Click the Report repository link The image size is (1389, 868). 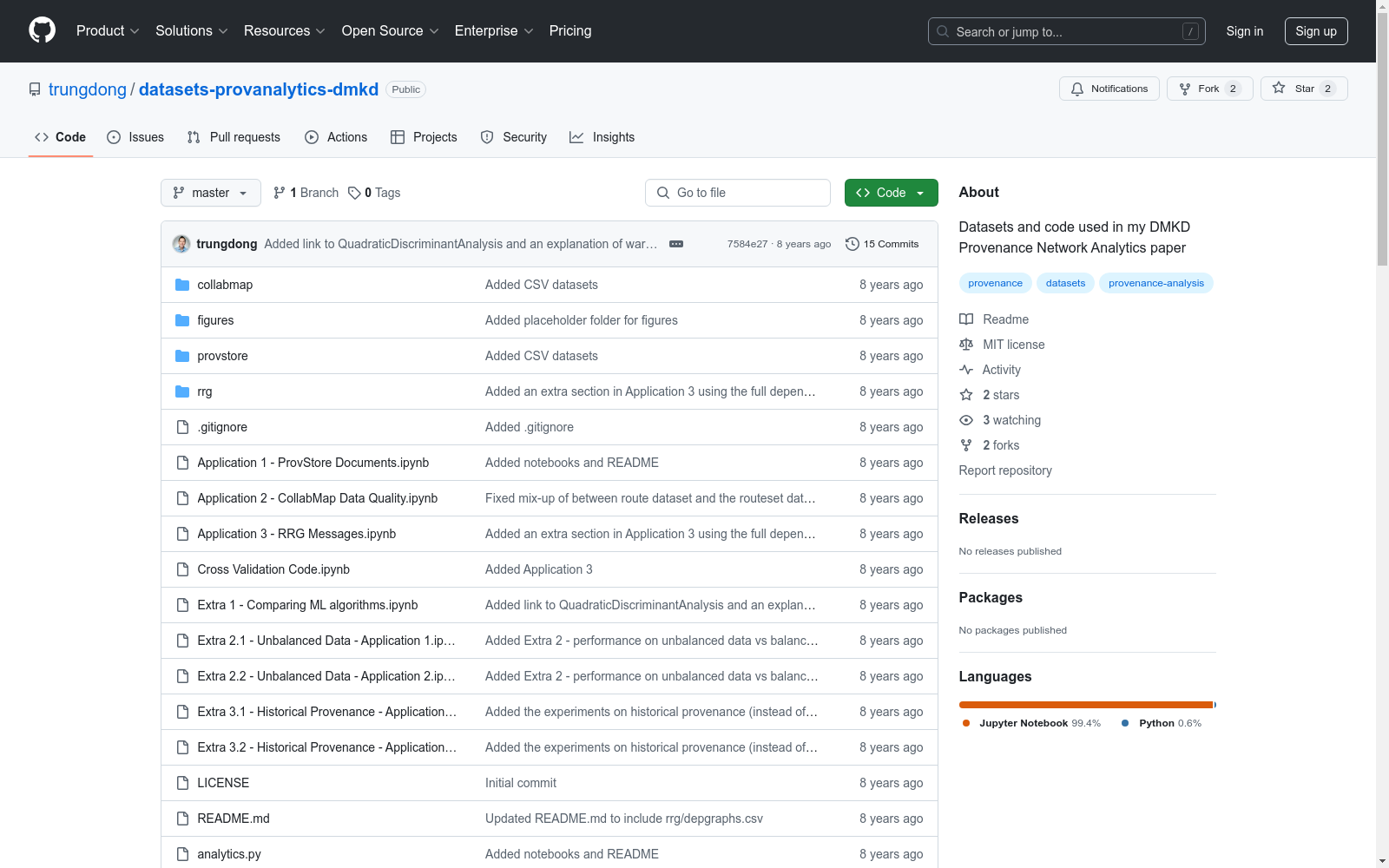(x=1005, y=470)
